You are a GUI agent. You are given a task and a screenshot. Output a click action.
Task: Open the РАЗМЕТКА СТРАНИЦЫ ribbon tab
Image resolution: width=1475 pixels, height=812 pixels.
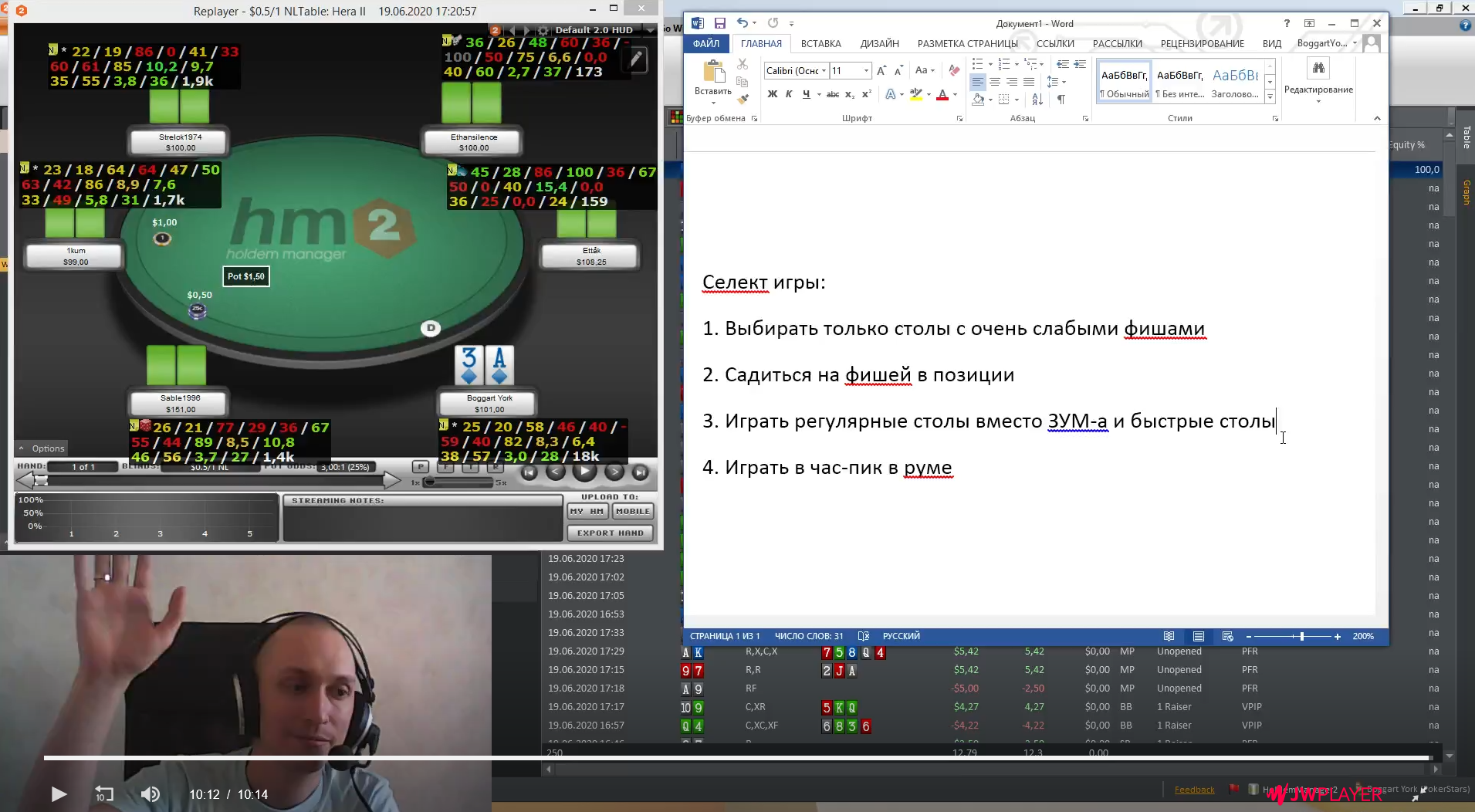pyautogui.click(x=967, y=43)
